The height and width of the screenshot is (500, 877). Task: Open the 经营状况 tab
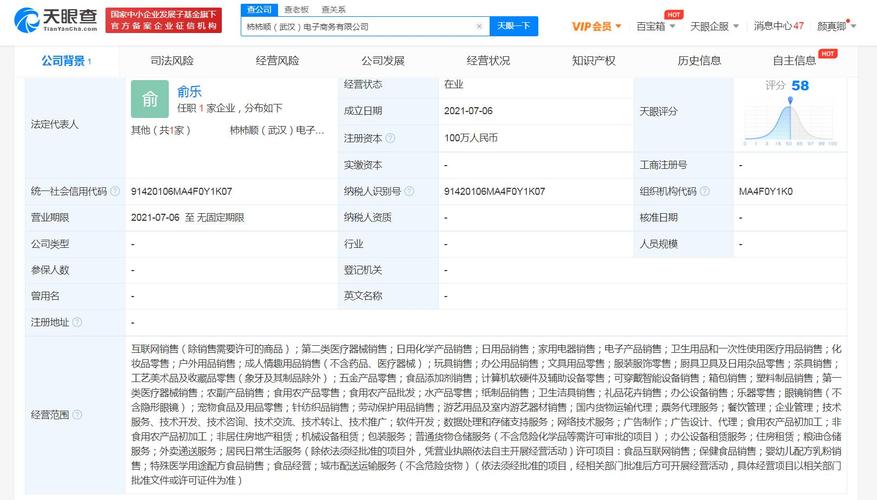click(x=488, y=61)
